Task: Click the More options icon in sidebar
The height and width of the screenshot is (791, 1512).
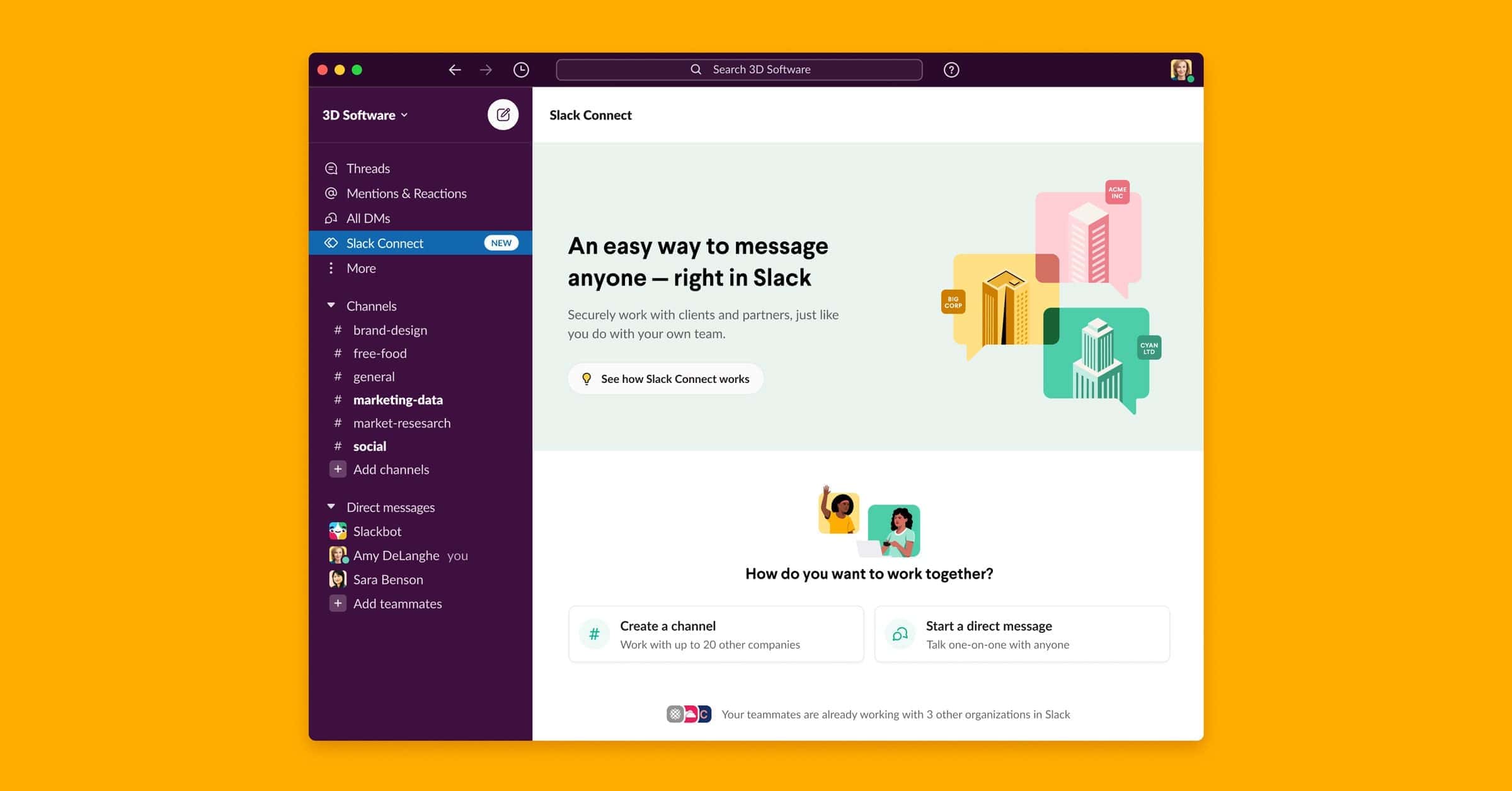Action: click(x=331, y=268)
